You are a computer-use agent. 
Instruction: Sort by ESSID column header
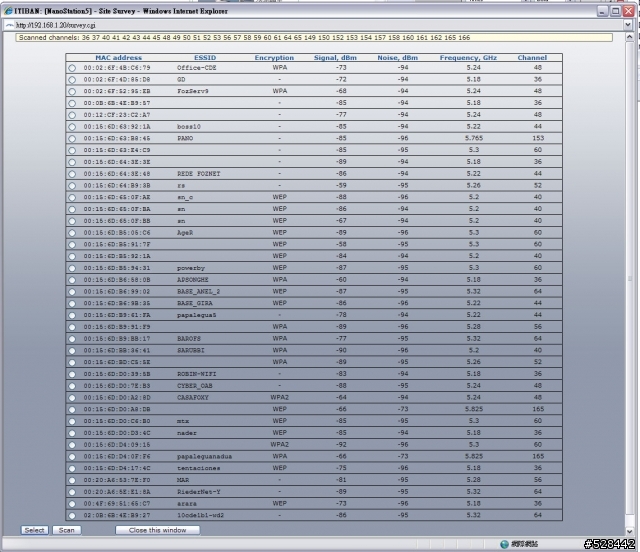pos(205,58)
